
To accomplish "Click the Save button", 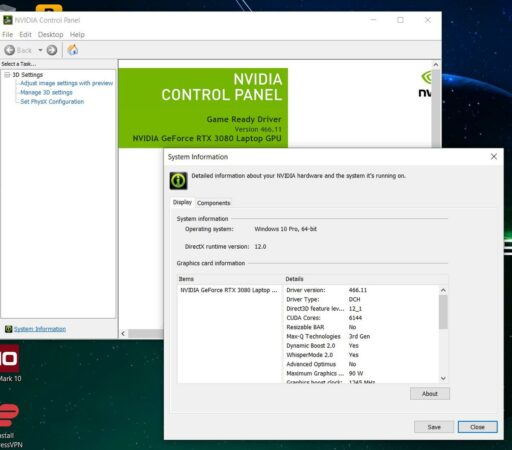I will click(x=434, y=427).
